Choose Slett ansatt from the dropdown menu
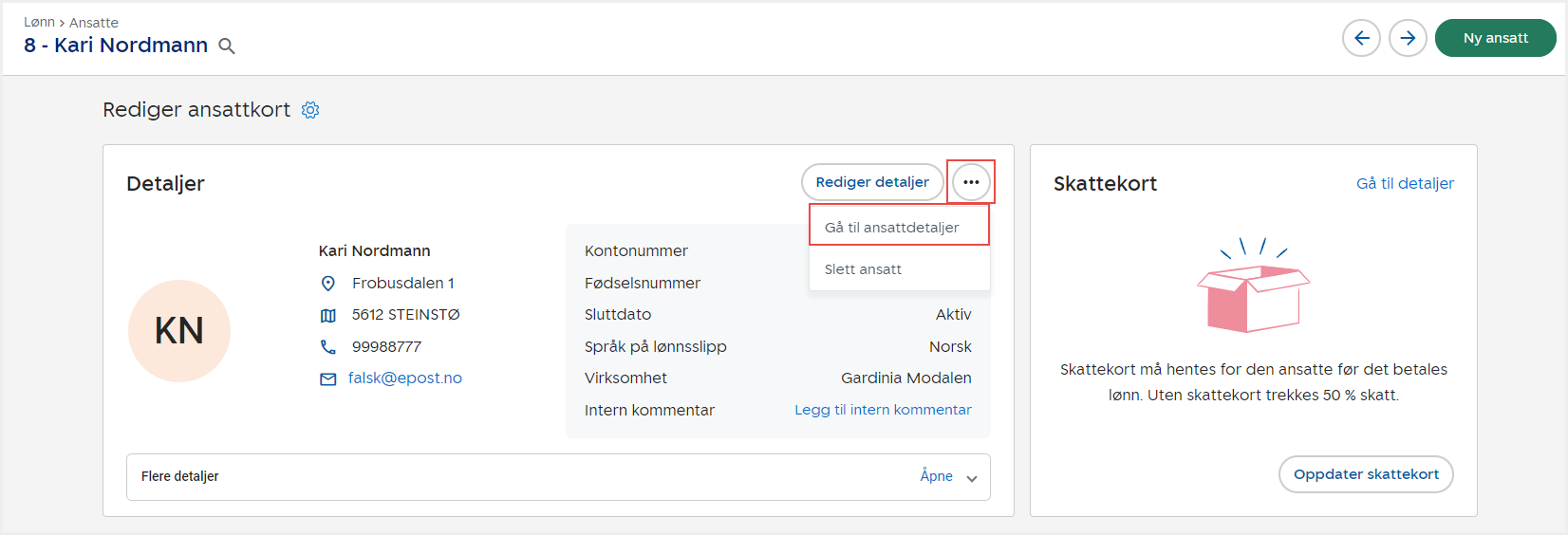The image size is (1568, 535). pyautogui.click(x=863, y=269)
